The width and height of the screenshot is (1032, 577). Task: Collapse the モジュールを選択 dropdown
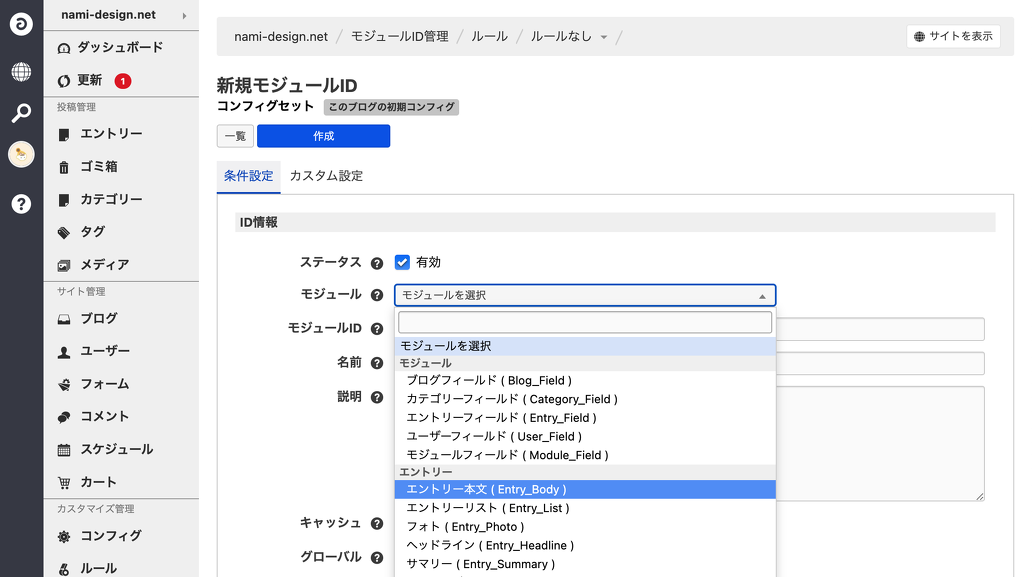click(x=585, y=295)
